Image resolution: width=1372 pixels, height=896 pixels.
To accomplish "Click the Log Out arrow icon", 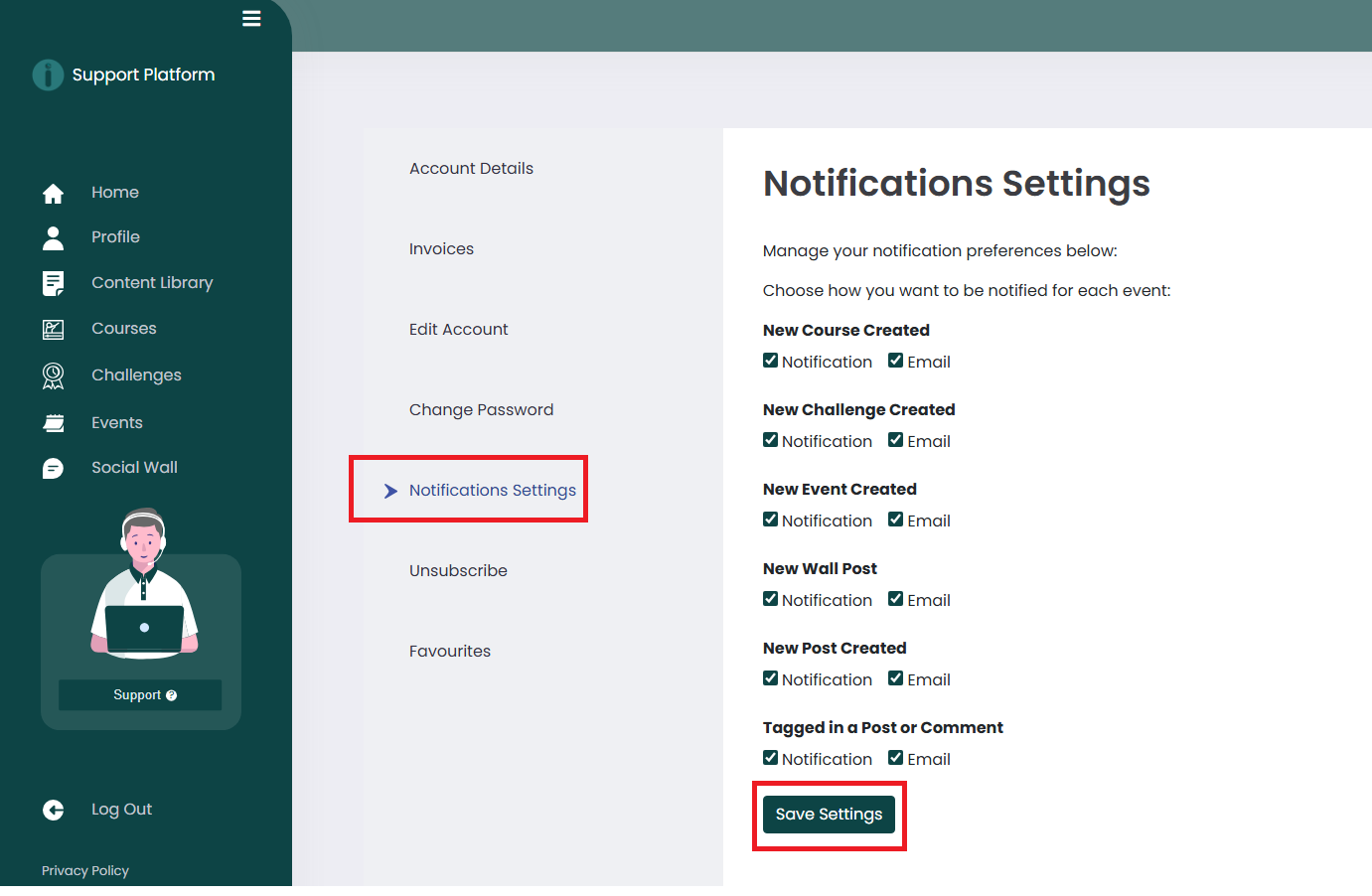I will point(54,810).
